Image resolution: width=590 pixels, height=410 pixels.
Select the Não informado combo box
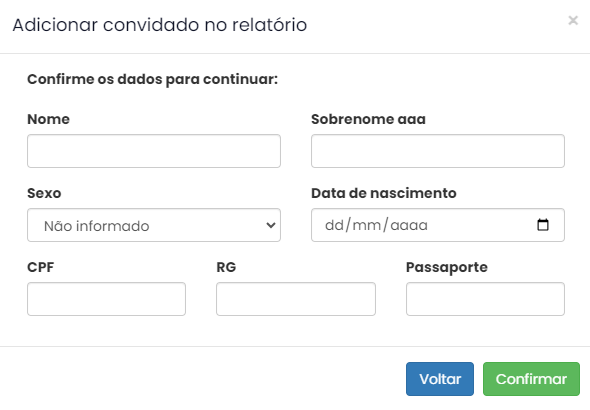(x=154, y=225)
